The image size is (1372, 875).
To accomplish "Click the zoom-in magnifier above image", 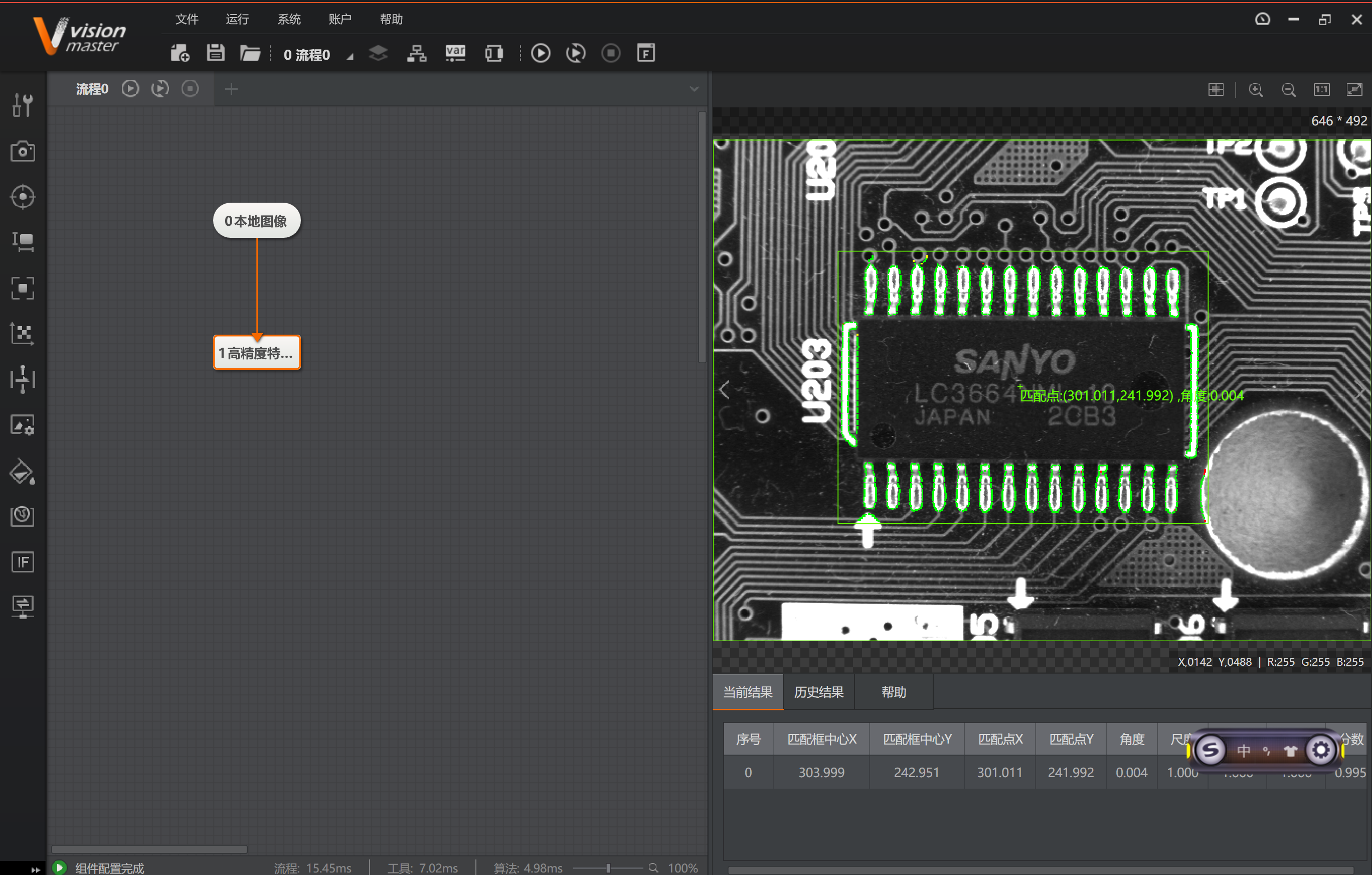I will [x=1255, y=89].
